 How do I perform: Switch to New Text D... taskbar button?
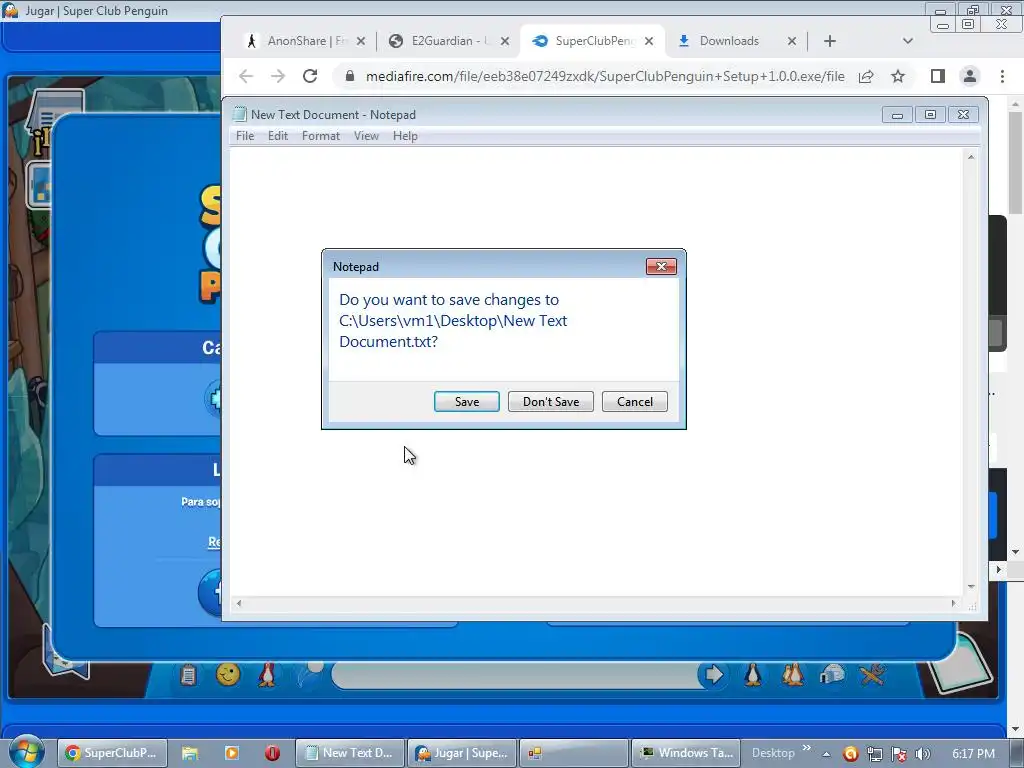(x=349, y=753)
